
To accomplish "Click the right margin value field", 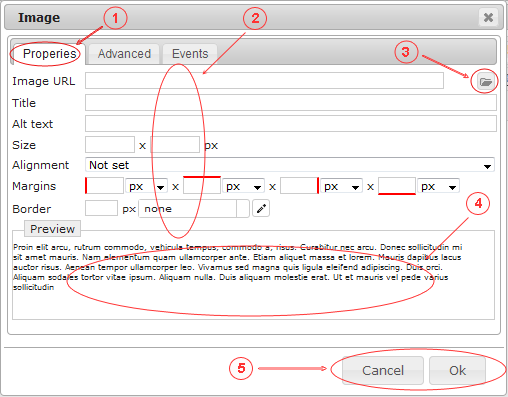I will point(299,186).
